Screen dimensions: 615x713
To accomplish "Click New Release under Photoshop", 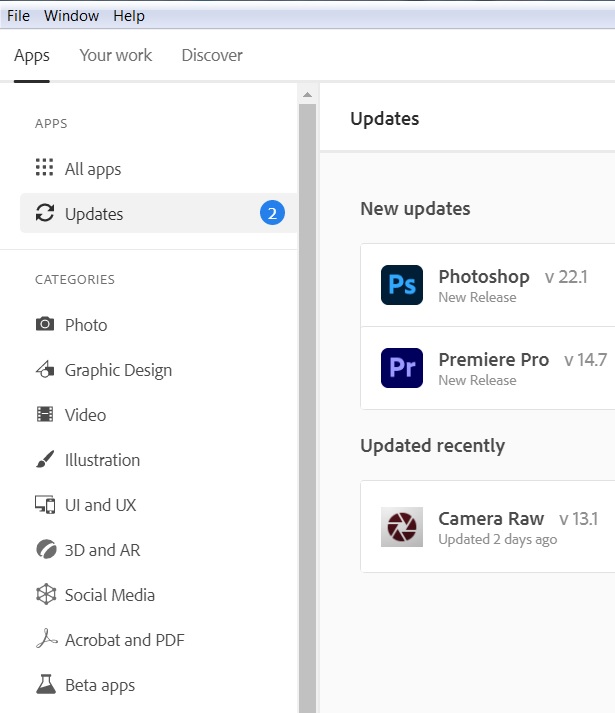I will coord(477,297).
